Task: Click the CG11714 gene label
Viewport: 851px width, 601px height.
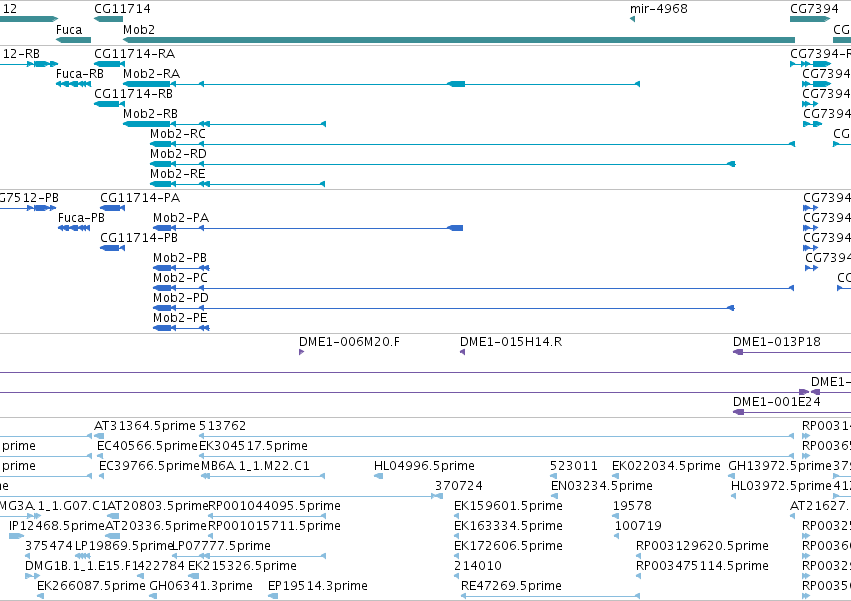Action: click(x=122, y=9)
